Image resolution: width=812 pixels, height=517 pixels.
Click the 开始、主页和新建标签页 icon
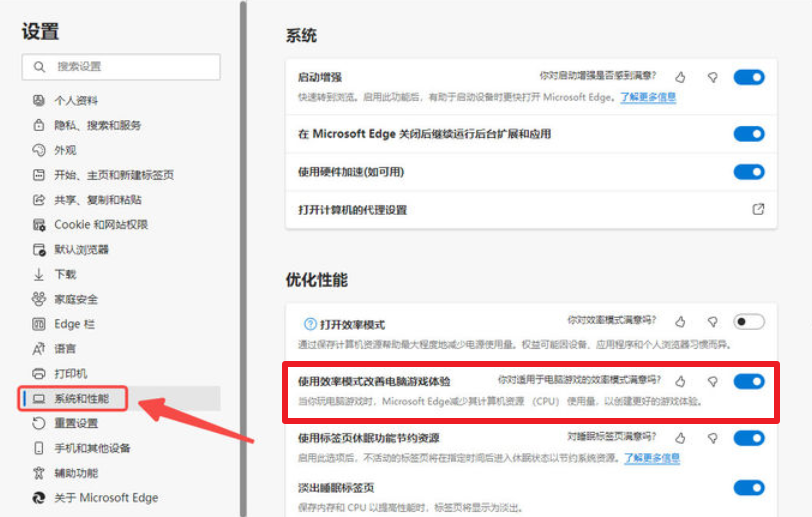[39, 175]
